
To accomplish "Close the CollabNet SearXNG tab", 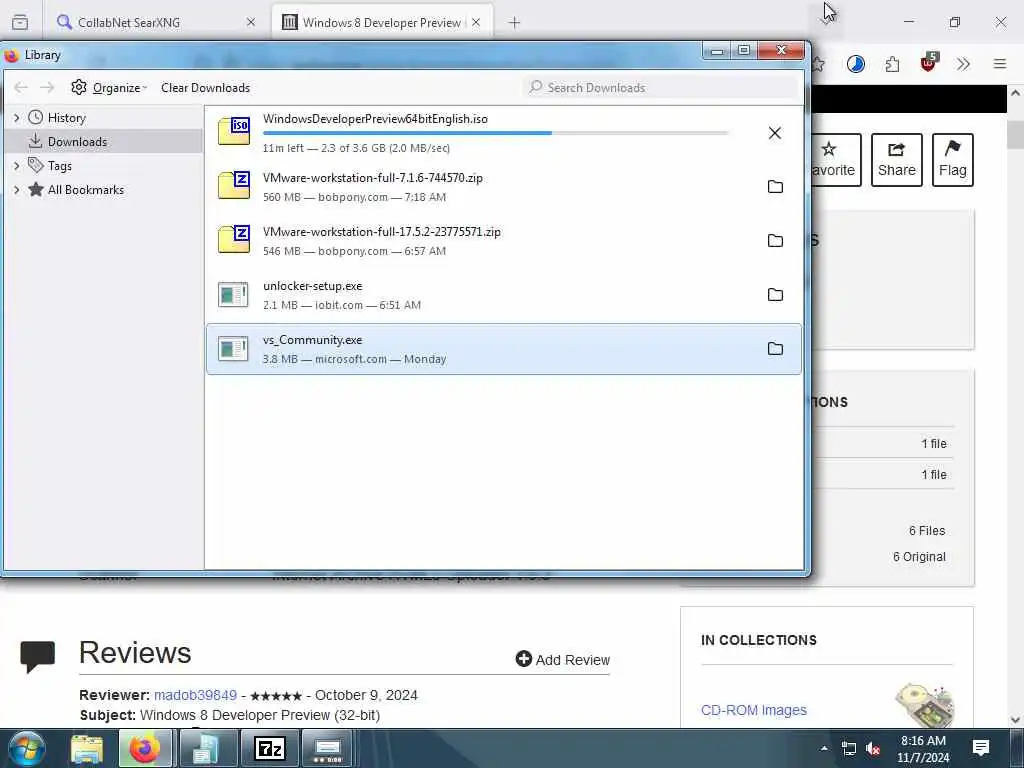I will coord(251,22).
